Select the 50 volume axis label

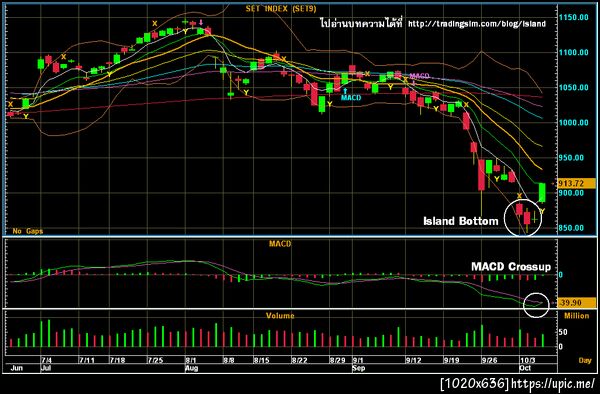(563, 332)
